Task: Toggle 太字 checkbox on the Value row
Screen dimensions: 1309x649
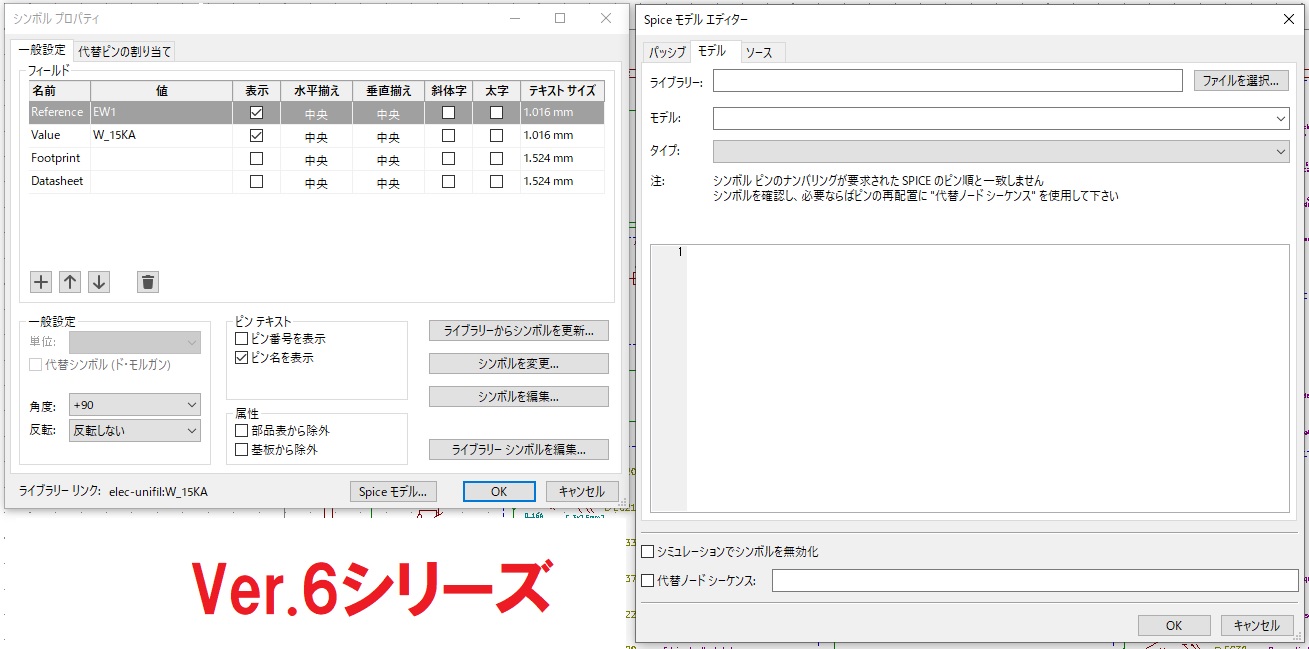Action: tap(496, 135)
